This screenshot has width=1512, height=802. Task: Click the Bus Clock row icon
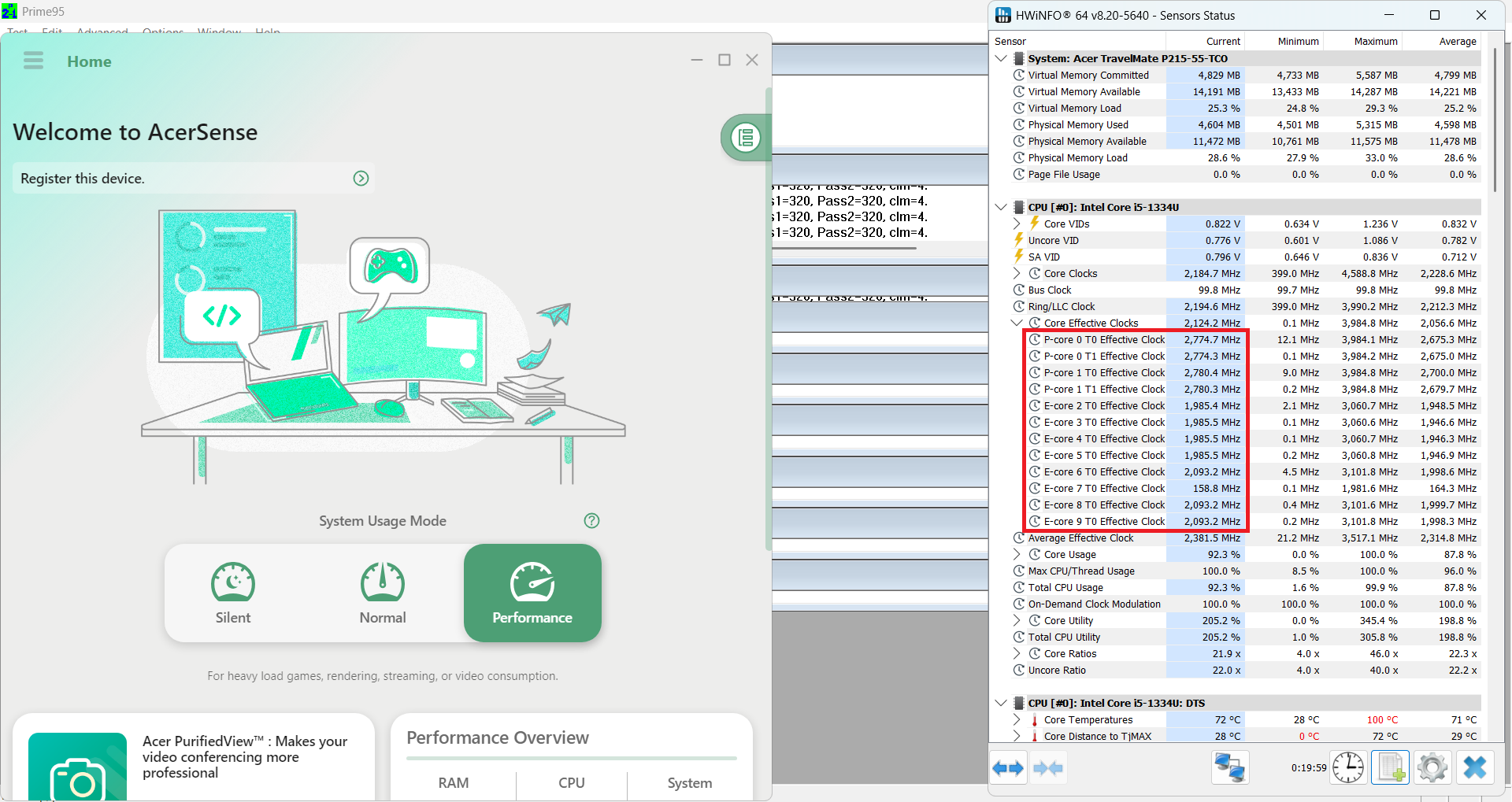(1019, 290)
